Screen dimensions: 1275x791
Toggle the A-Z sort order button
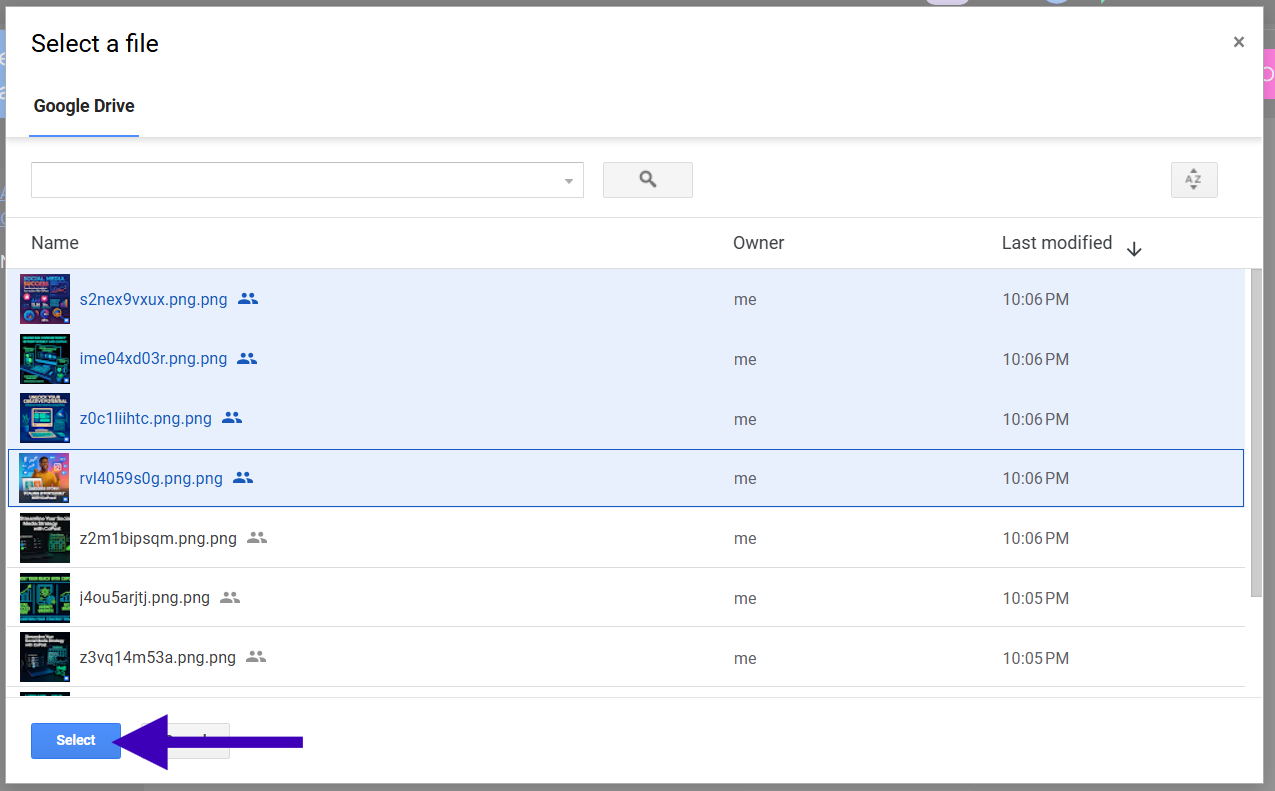click(1193, 180)
